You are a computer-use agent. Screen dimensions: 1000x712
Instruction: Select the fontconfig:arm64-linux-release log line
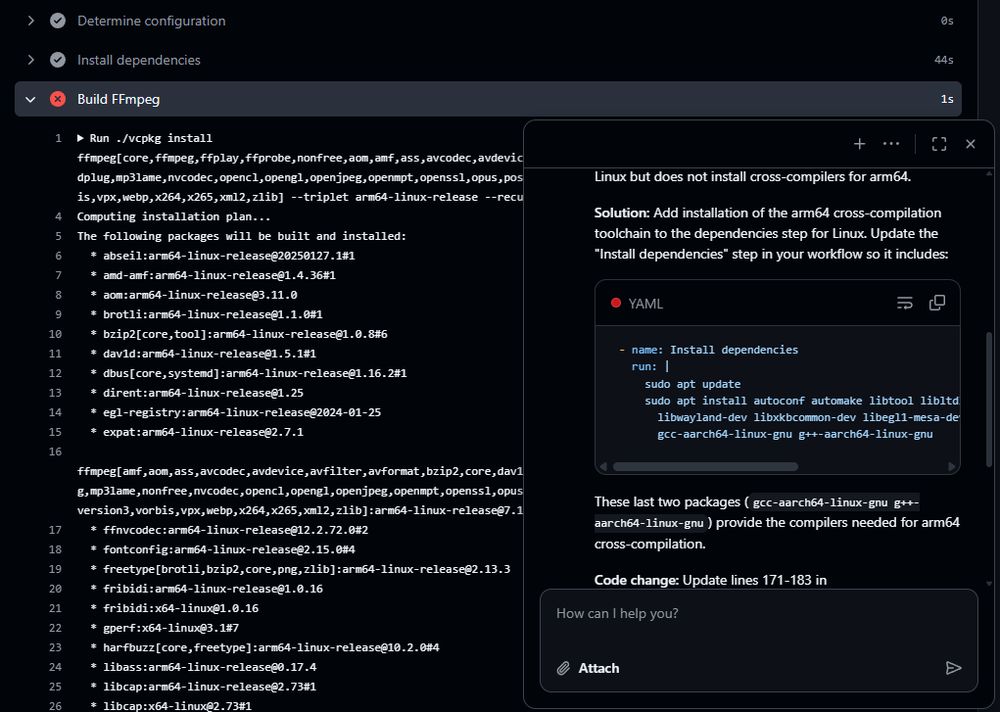[x=223, y=549]
